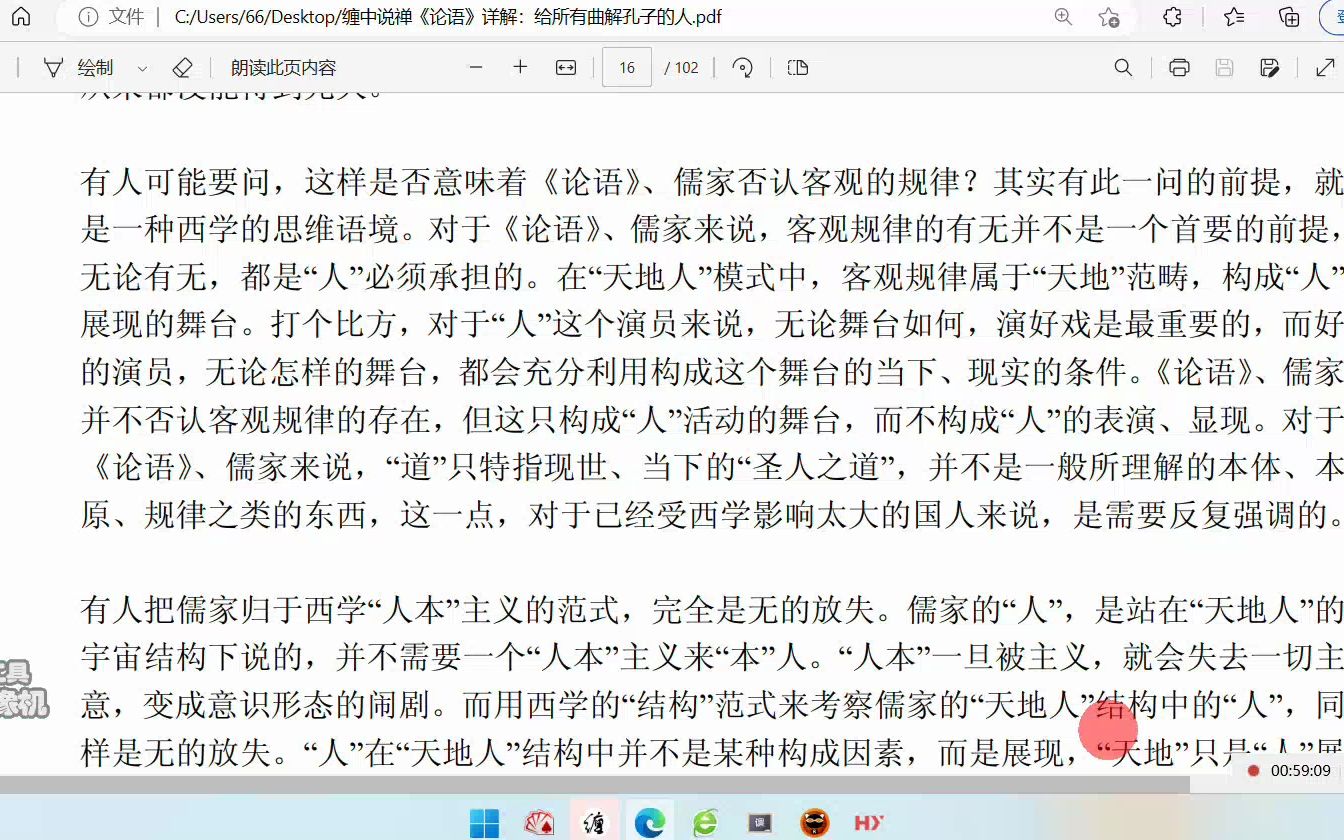Select the draw (绘制) pen tool

click(79, 68)
